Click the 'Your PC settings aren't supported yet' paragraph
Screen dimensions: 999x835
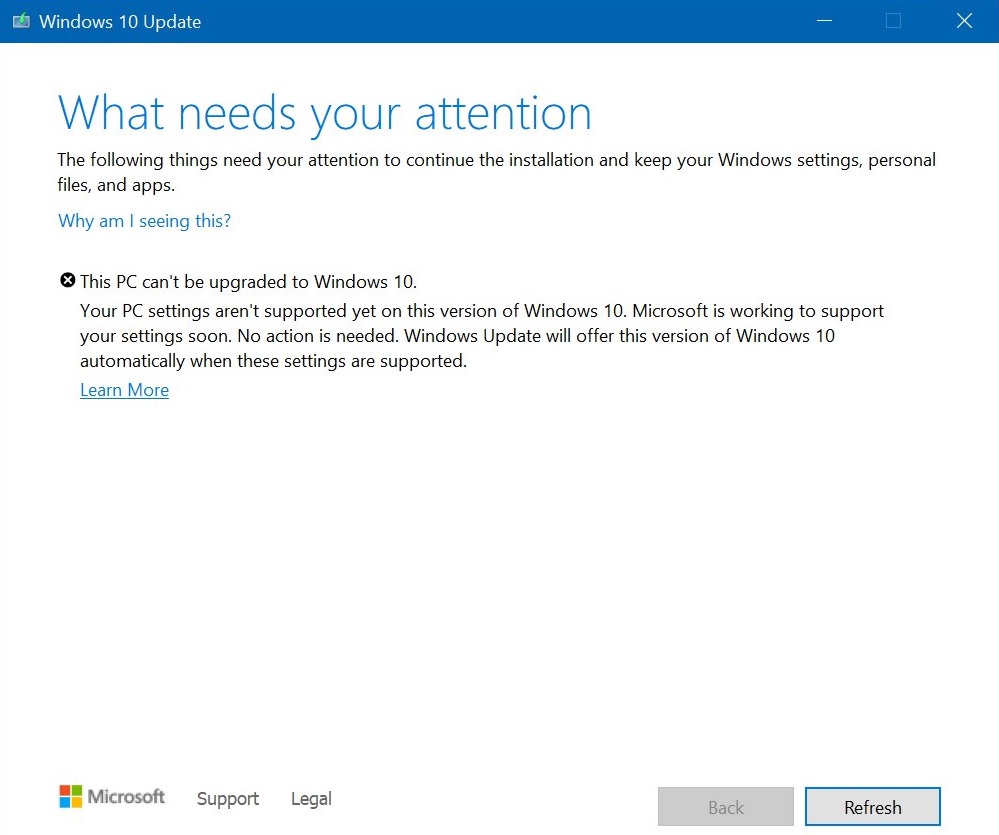(x=482, y=336)
